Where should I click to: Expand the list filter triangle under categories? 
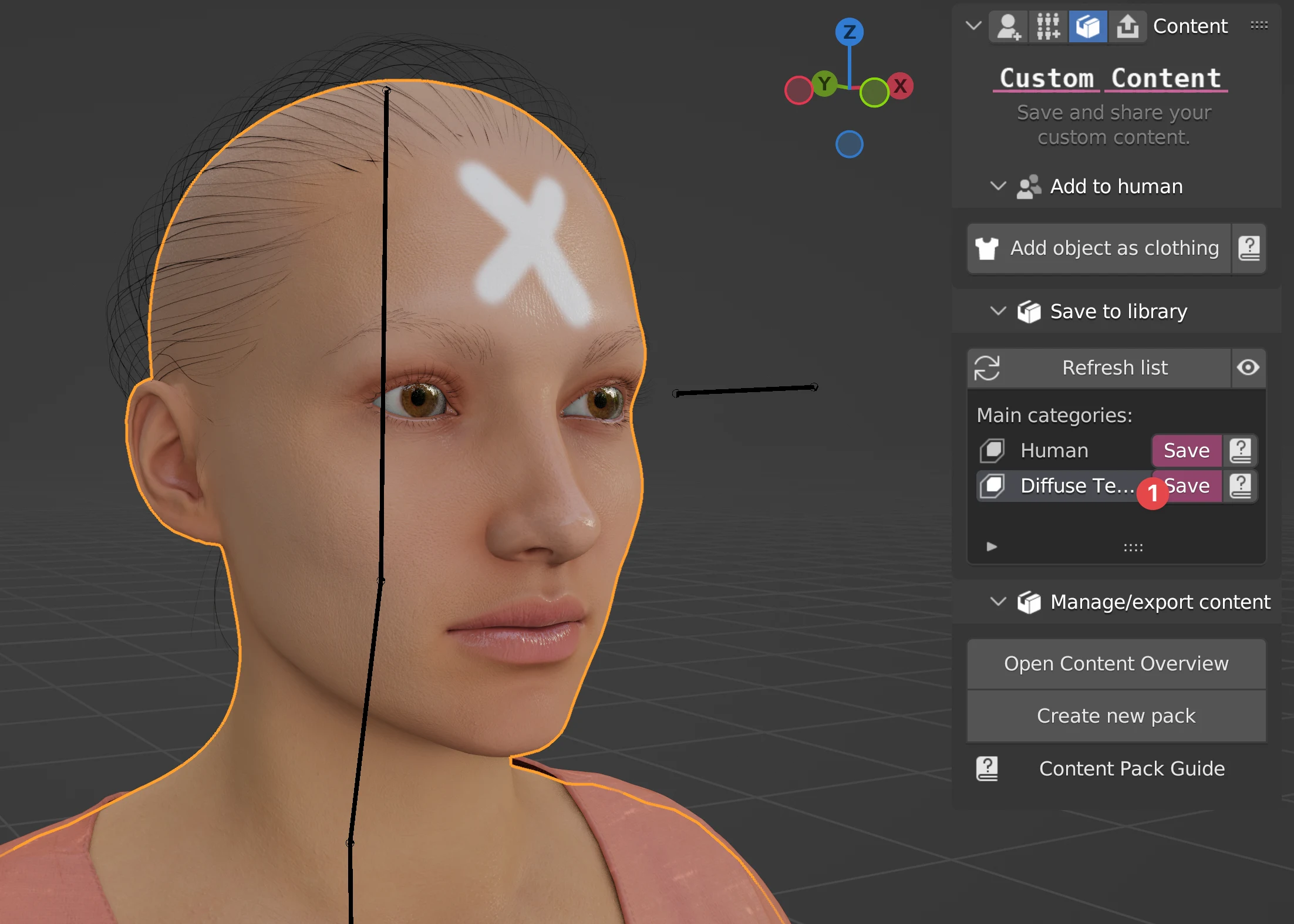[x=992, y=547]
